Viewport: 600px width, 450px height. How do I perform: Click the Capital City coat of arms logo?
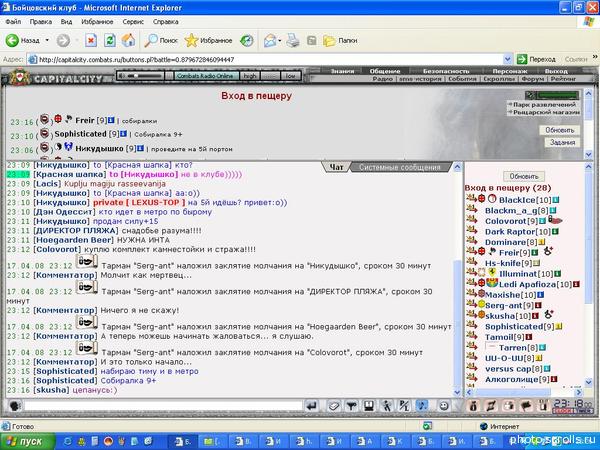click(x=18, y=77)
